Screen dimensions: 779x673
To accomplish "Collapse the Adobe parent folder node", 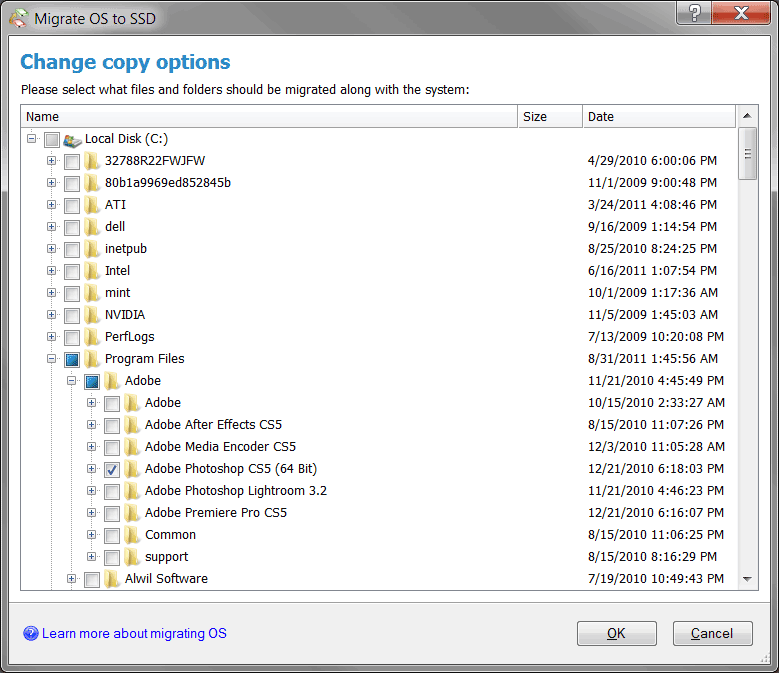I will pos(72,380).
